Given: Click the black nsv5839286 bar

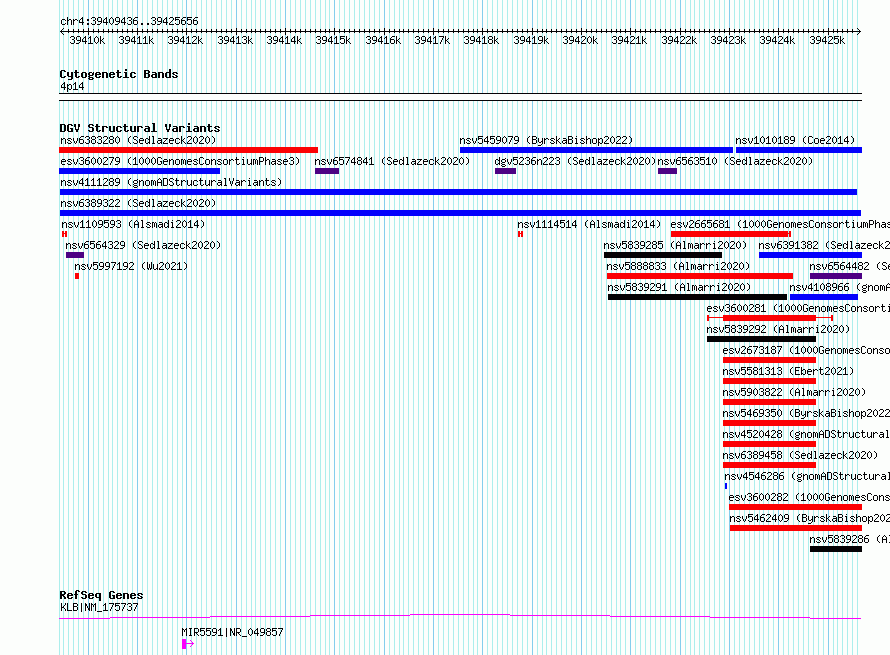Looking at the screenshot, I should (x=836, y=549).
